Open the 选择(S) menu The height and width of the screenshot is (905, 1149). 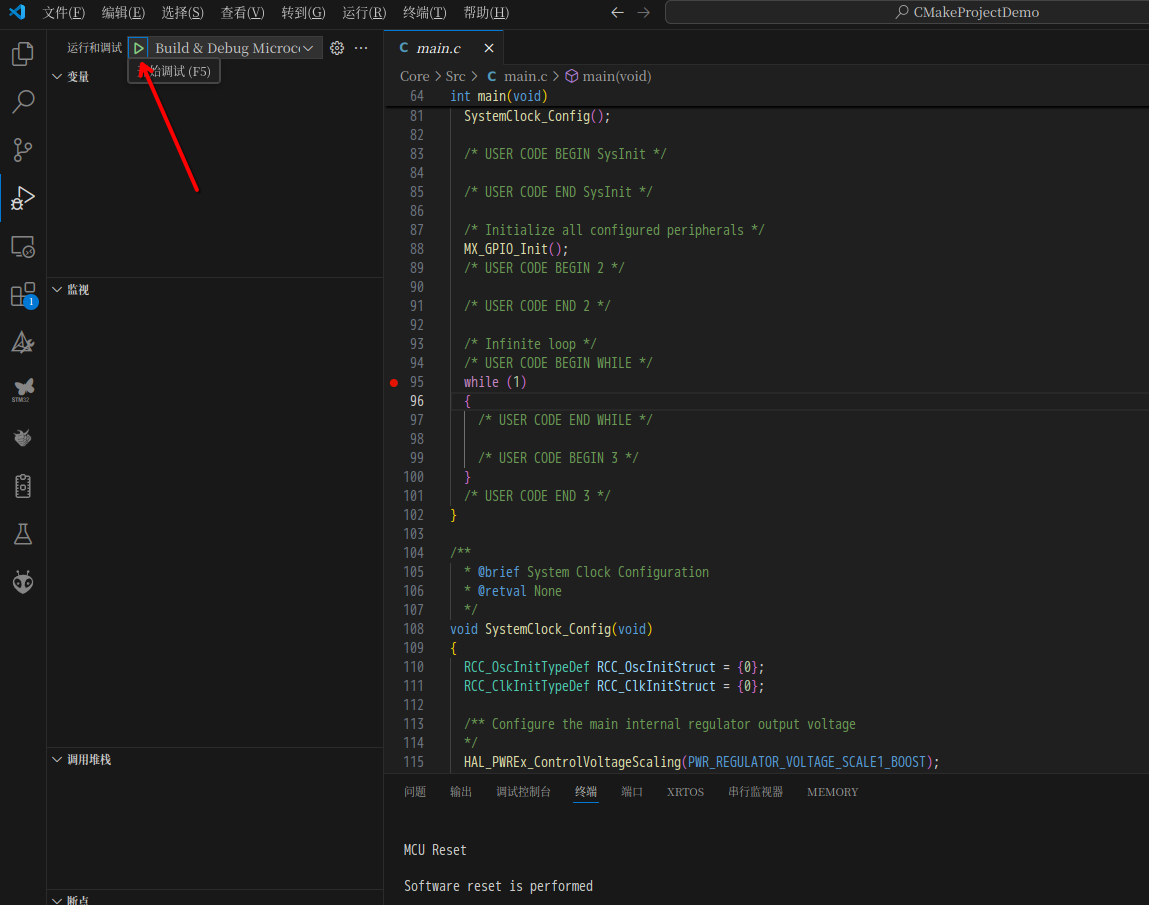coord(182,12)
